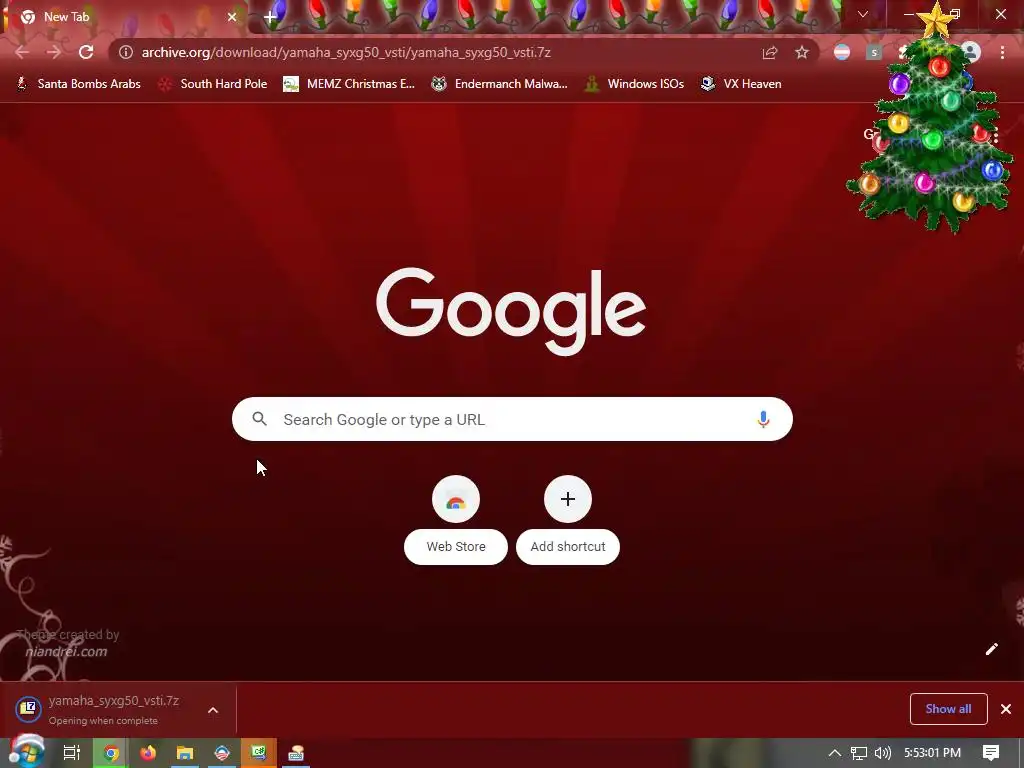Expand the download item options chevron
The height and width of the screenshot is (768, 1024).
point(213,710)
